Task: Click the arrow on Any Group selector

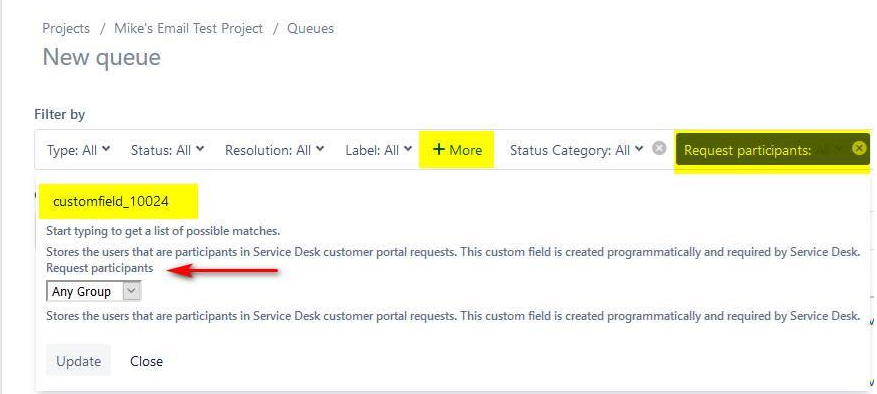Action: (x=131, y=291)
